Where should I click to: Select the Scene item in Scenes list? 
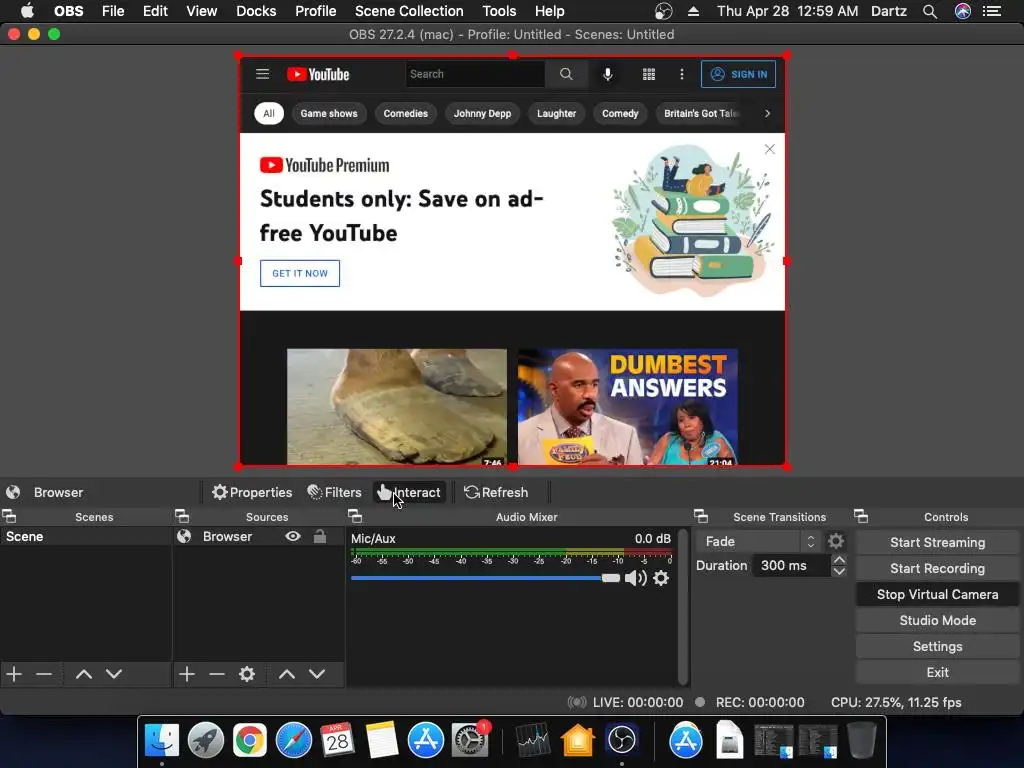86,536
